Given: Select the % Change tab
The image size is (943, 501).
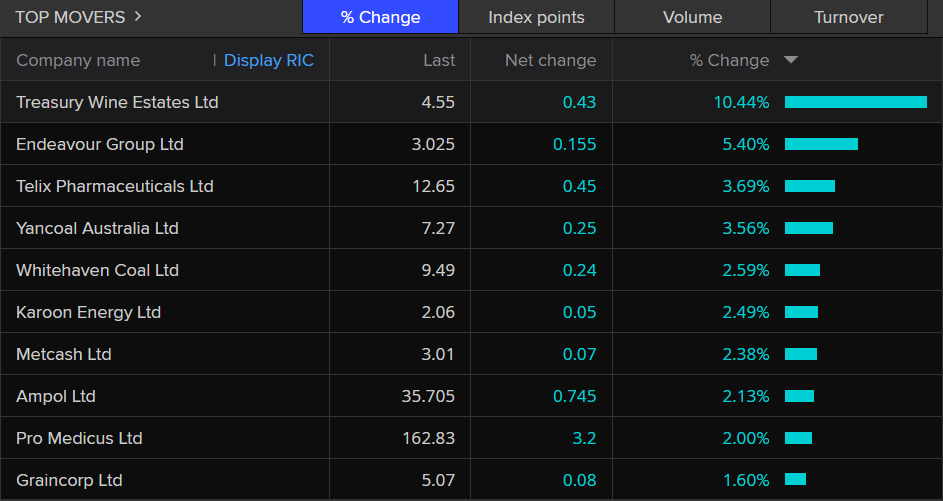Looking at the screenshot, I should click(380, 17).
